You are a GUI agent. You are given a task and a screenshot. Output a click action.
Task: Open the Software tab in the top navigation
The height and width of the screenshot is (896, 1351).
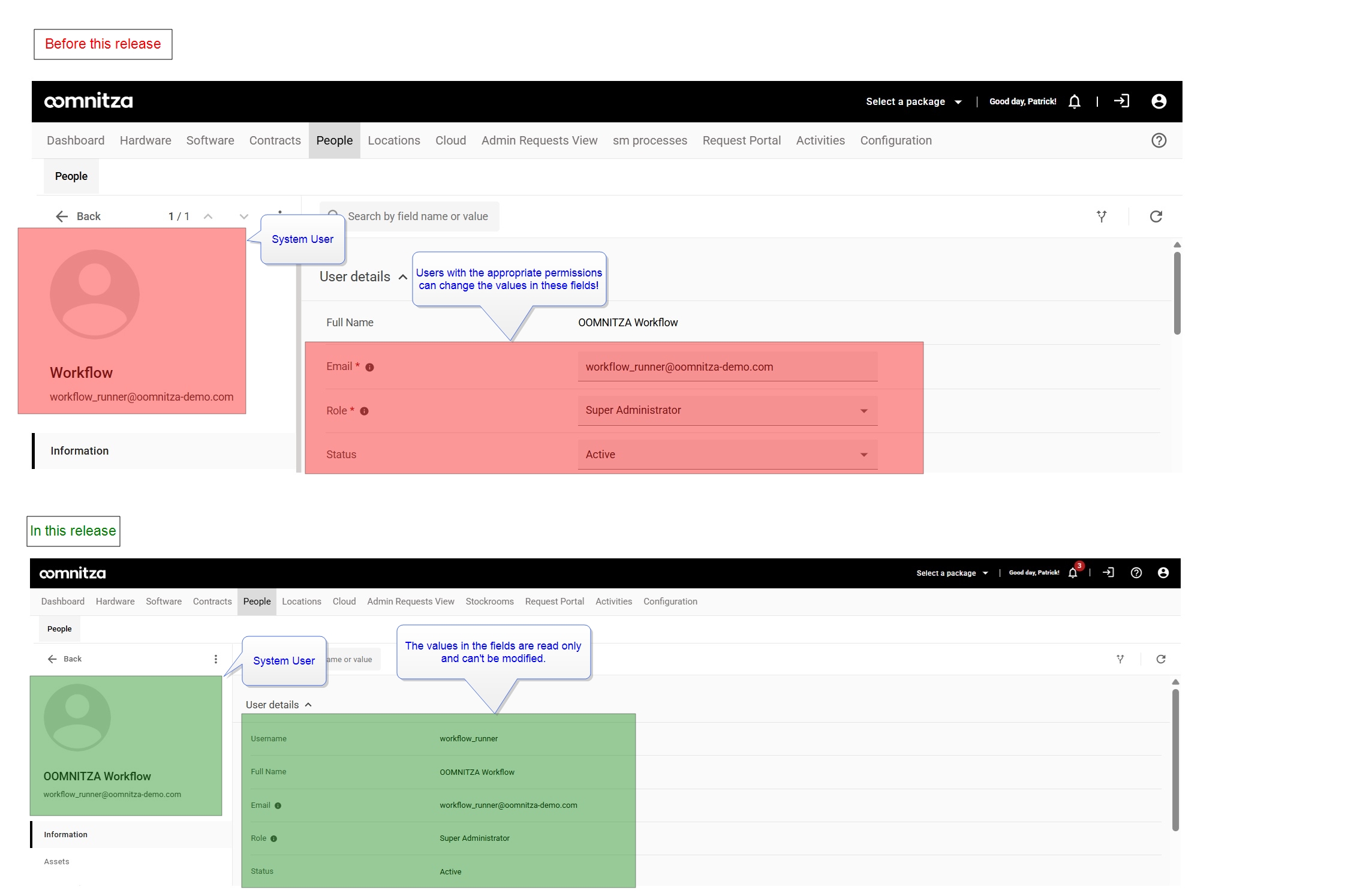click(210, 140)
